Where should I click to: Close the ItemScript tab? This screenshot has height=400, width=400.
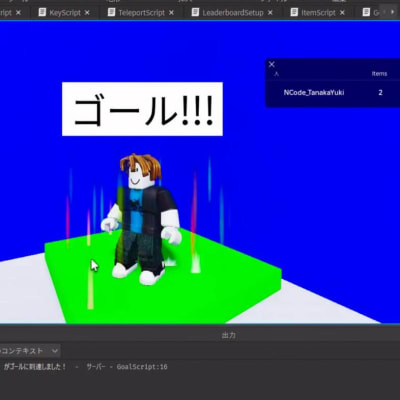(342, 13)
